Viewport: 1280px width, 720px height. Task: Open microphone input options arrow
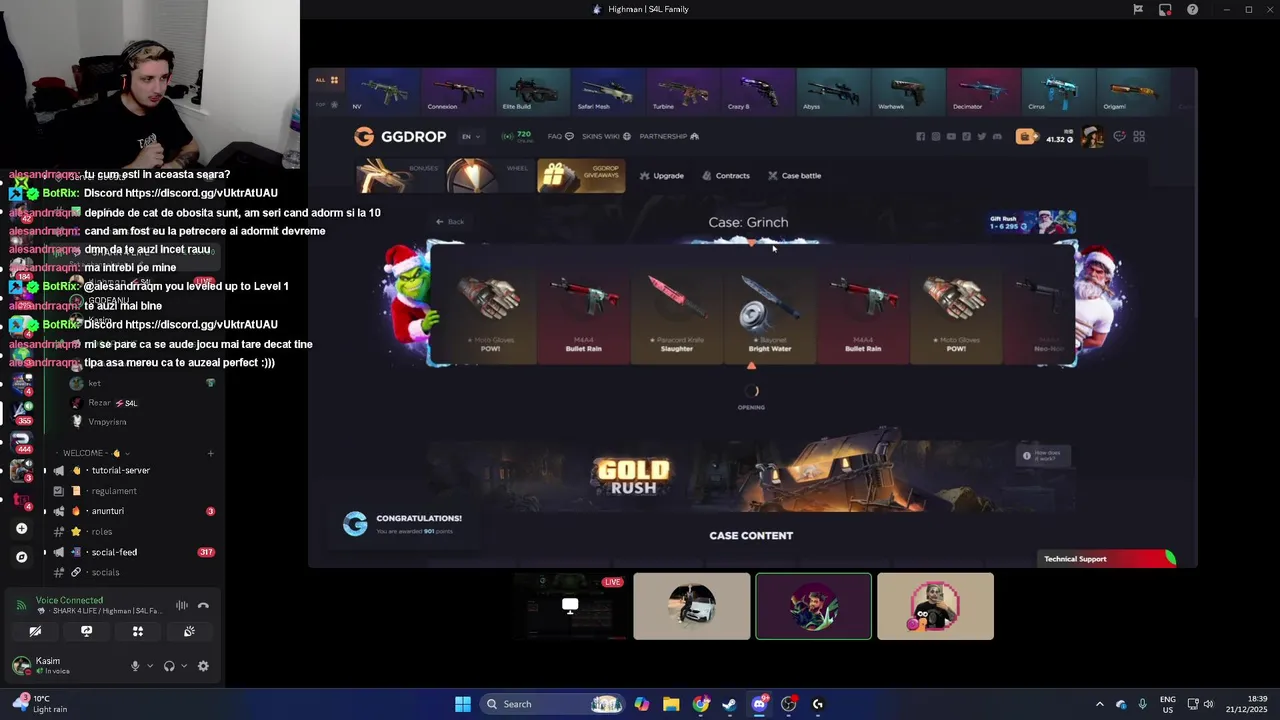coord(150,666)
